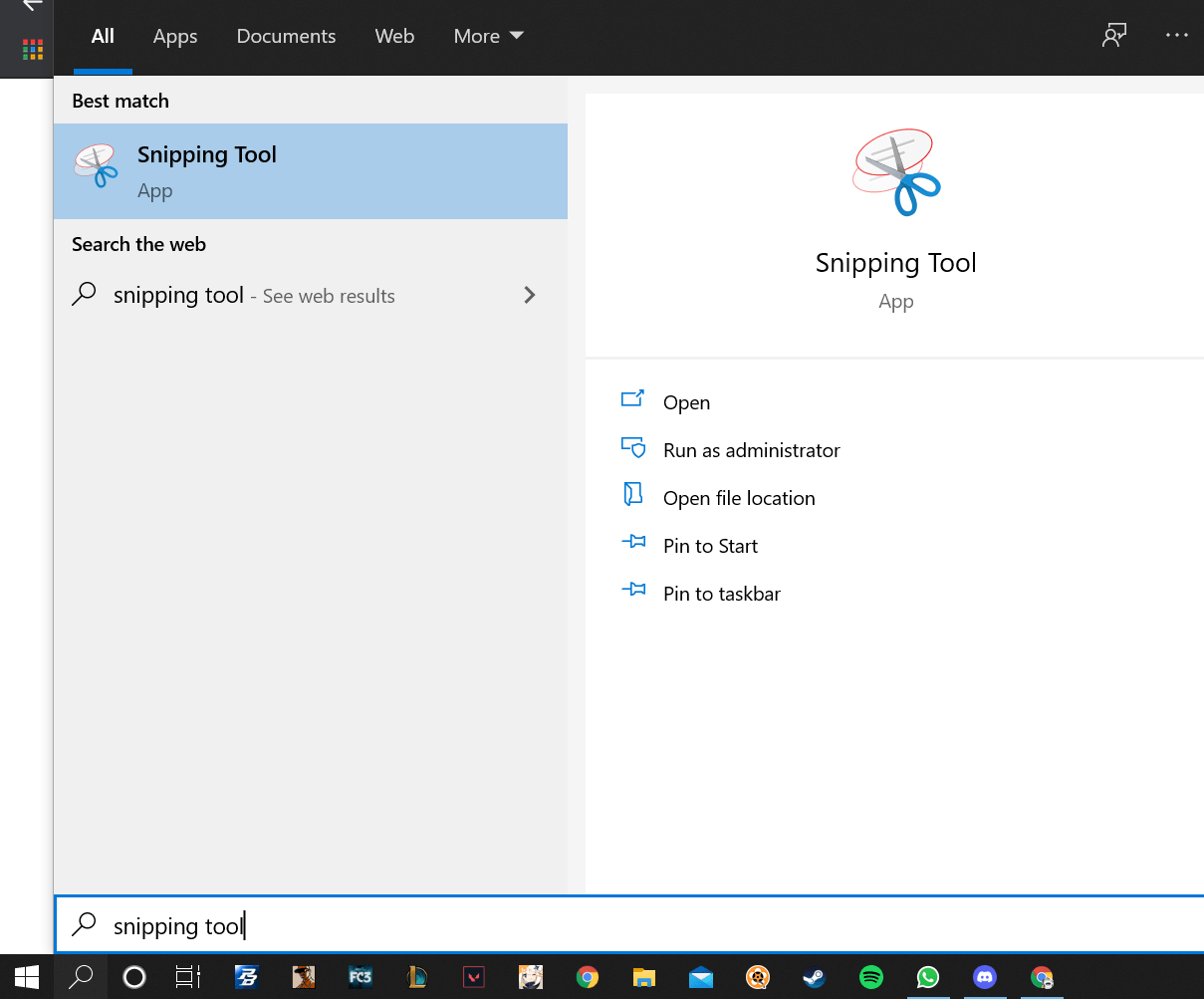Click the Best match heading text
This screenshot has width=1204, height=999.
[x=120, y=101]
